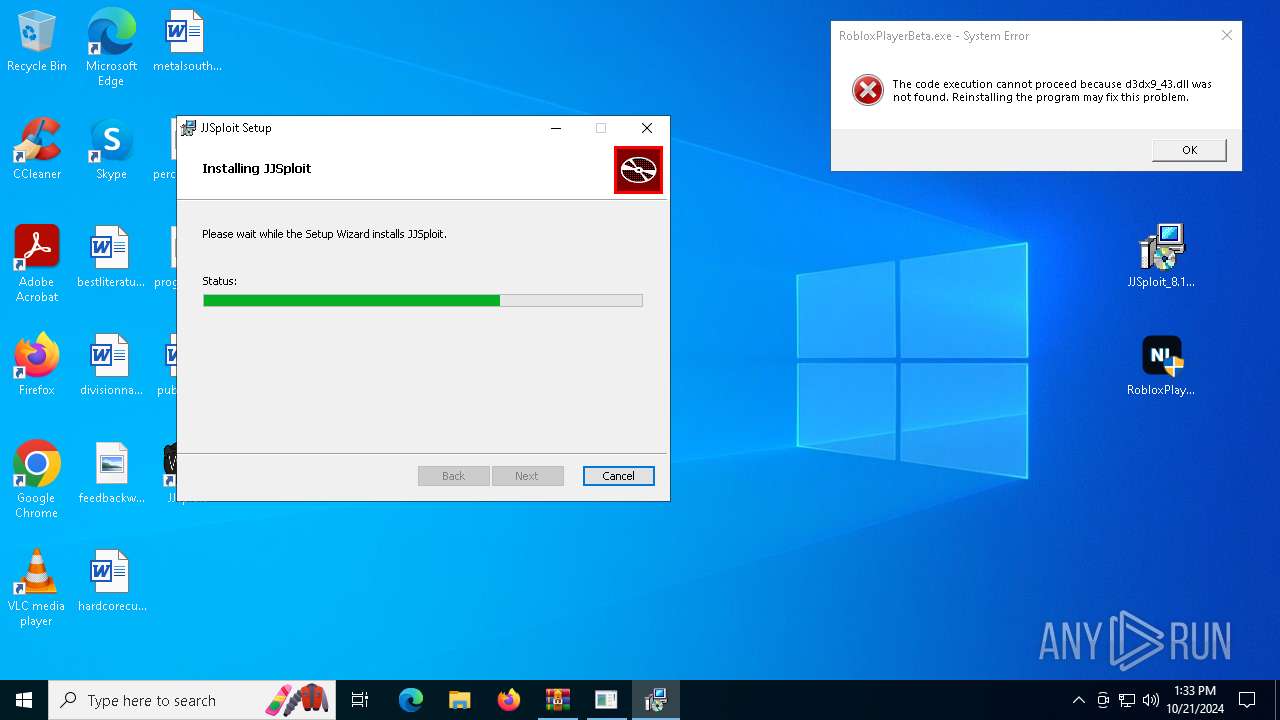Switch to the installer taskbar button

click(655, 700)
